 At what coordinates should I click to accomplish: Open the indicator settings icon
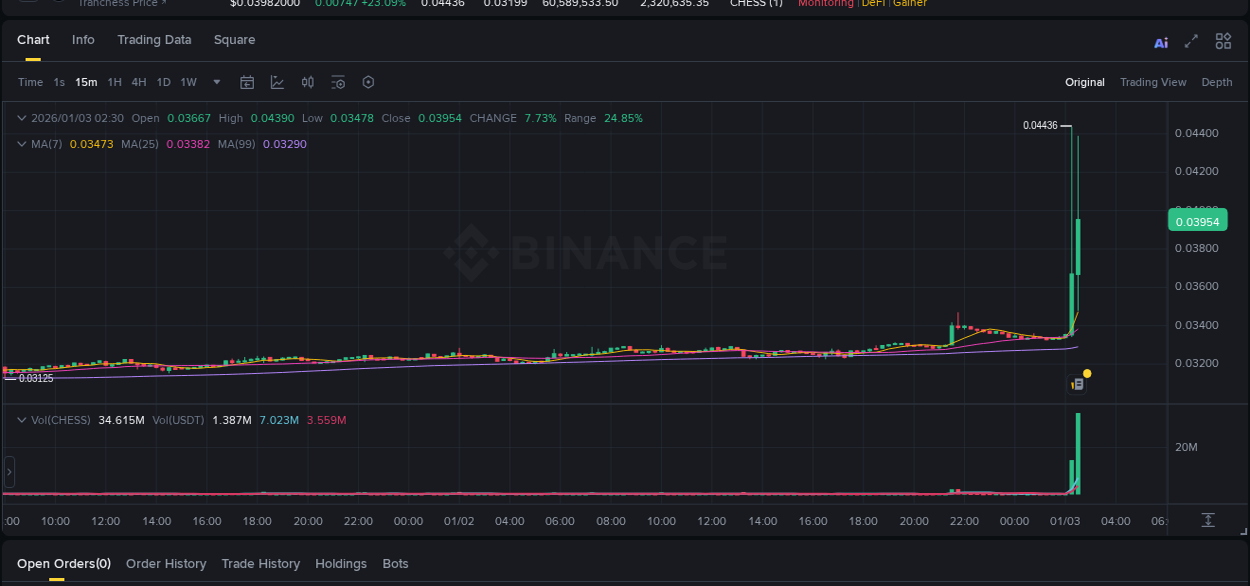[337, 82]
